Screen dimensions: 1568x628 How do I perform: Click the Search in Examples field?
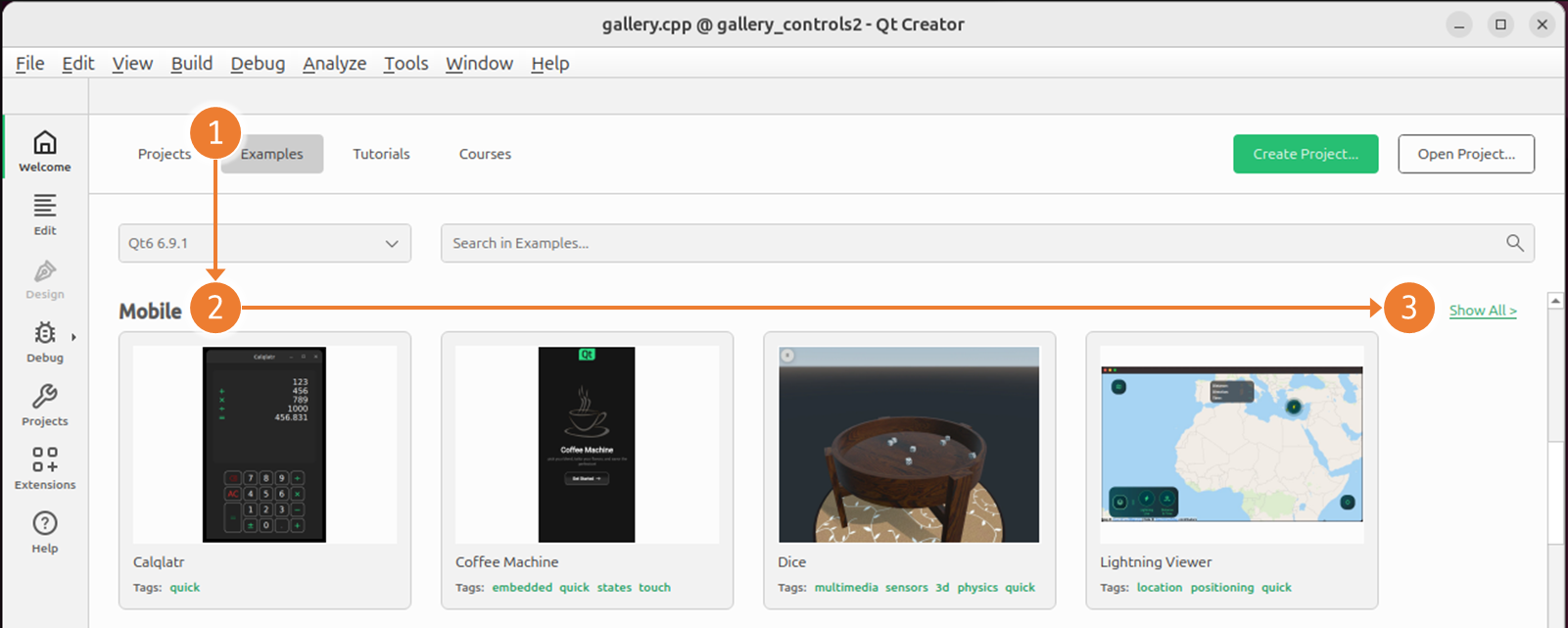point(987,243)
